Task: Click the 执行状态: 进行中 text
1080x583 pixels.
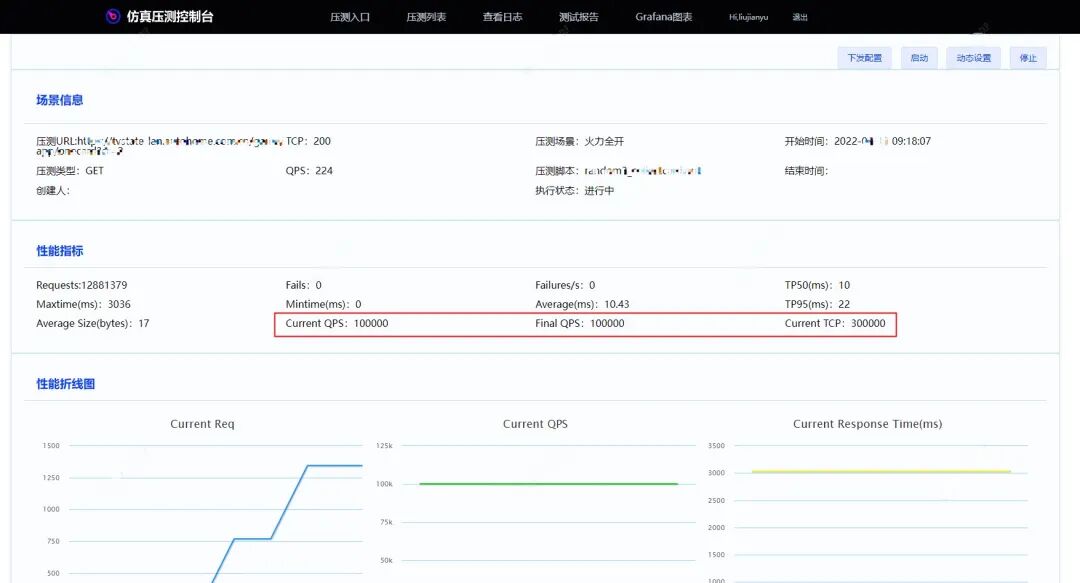Action: click(574, 190)
